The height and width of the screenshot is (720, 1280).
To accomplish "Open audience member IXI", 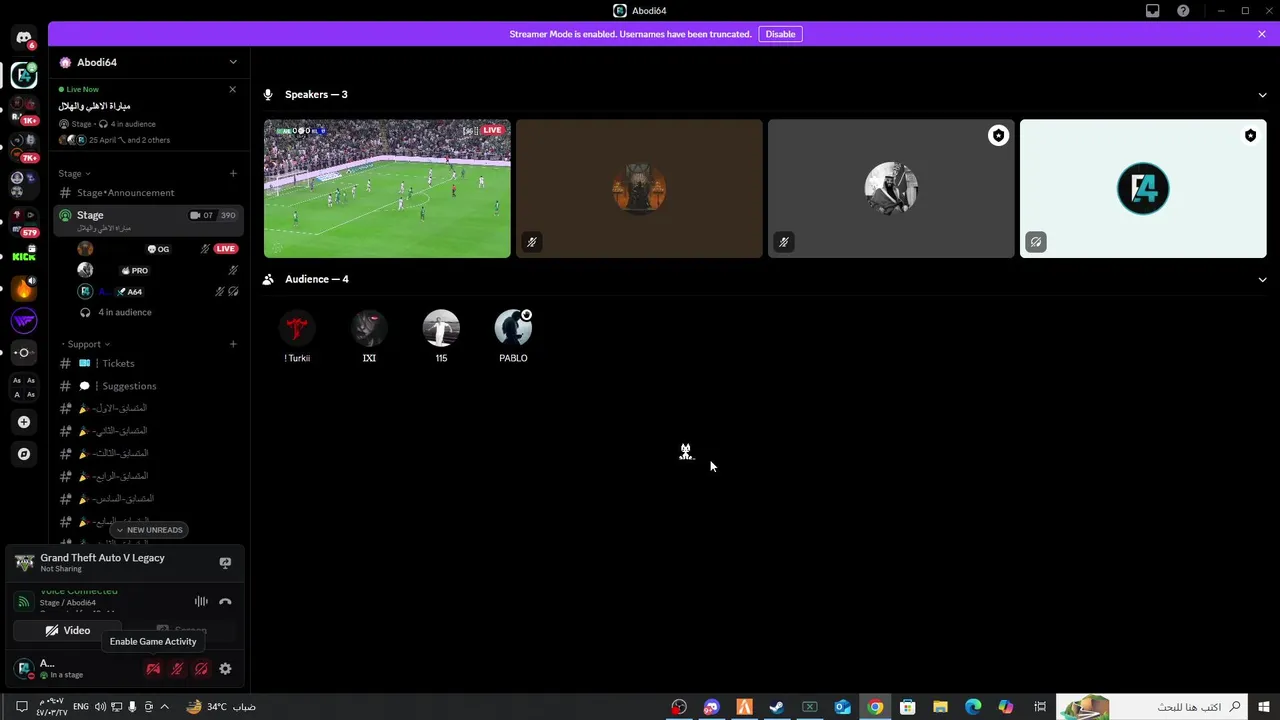I will coord(369,336).
